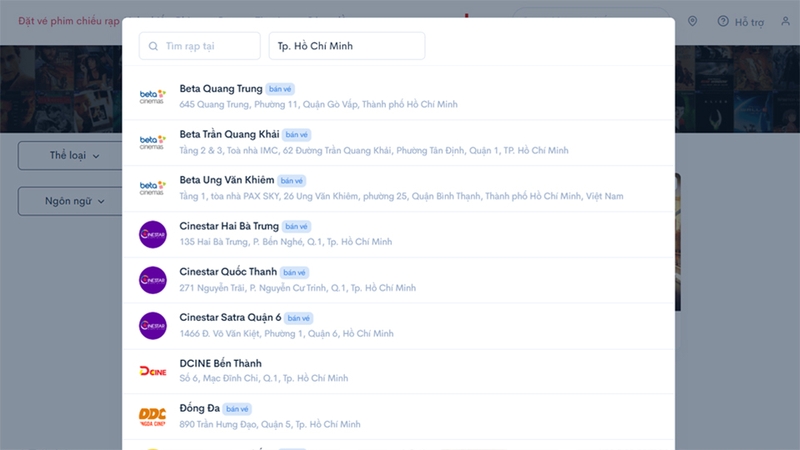Click 'bán vé' badge beside Đống Đa
The height and width of the screenshot is (450, 800).
237,409
